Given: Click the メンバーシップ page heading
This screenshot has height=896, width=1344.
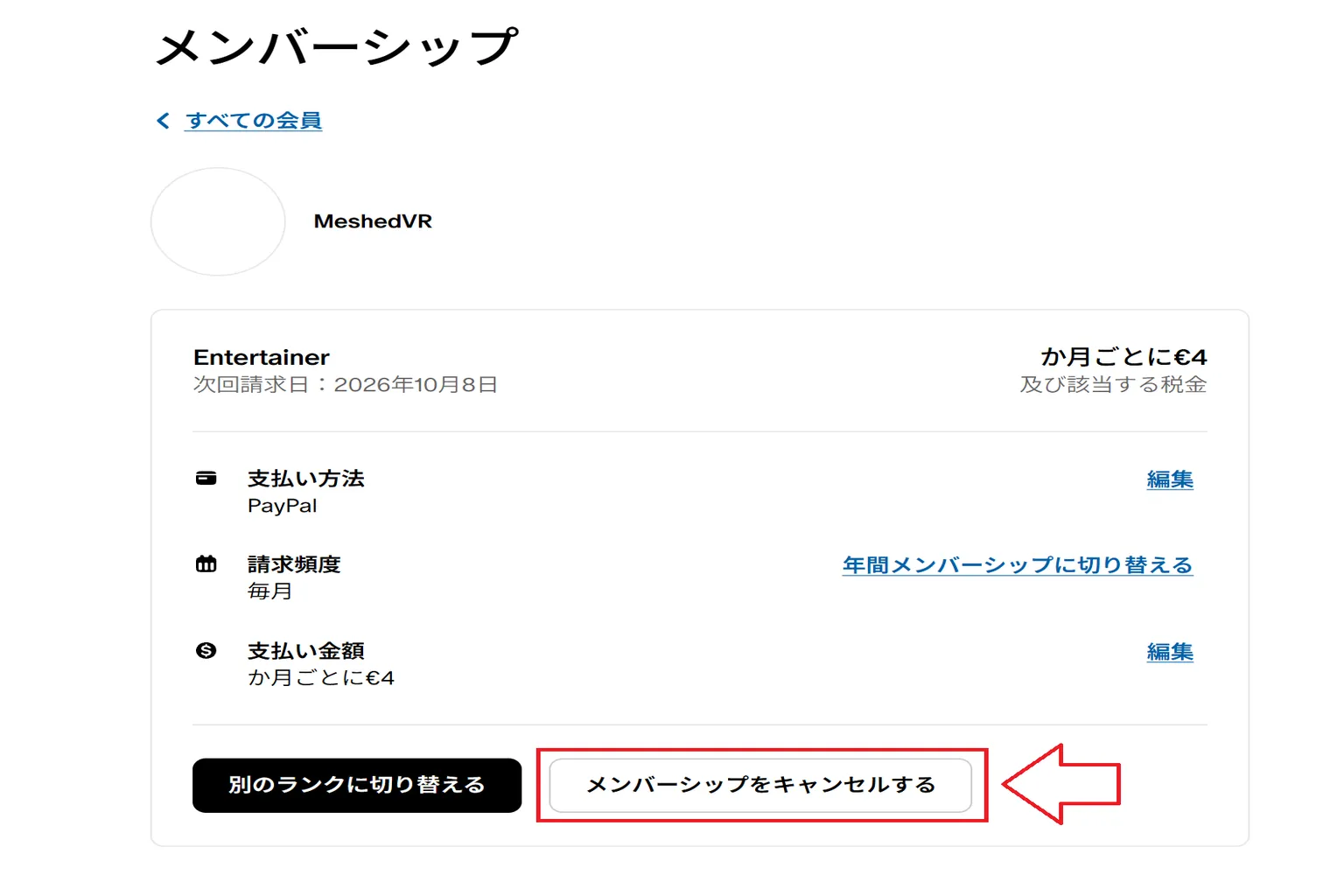Looking at the screenshot, I should click(x=337, y=47).
